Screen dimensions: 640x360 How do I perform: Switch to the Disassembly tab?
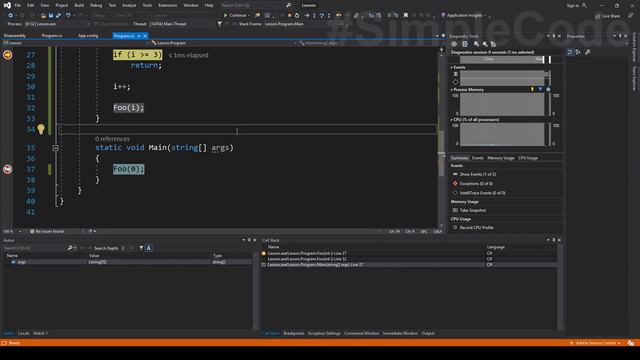coord(15,36)
